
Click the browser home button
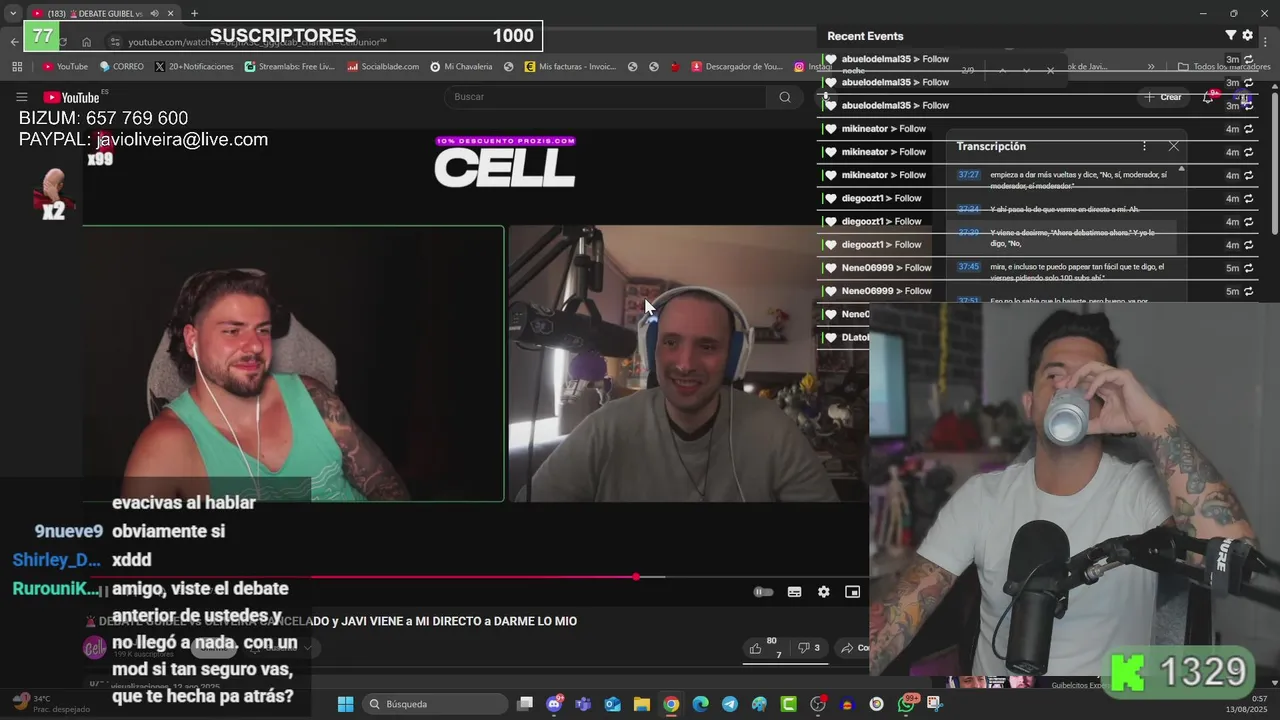point(87,42)
